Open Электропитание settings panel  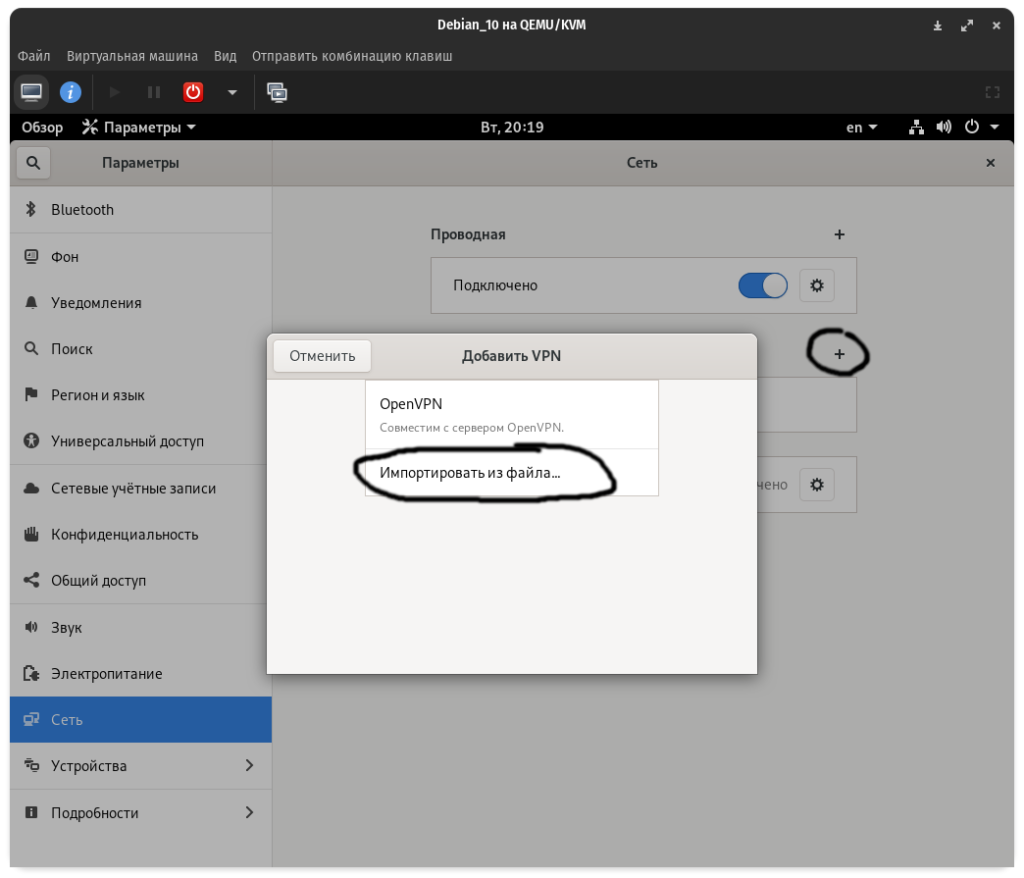141,674
